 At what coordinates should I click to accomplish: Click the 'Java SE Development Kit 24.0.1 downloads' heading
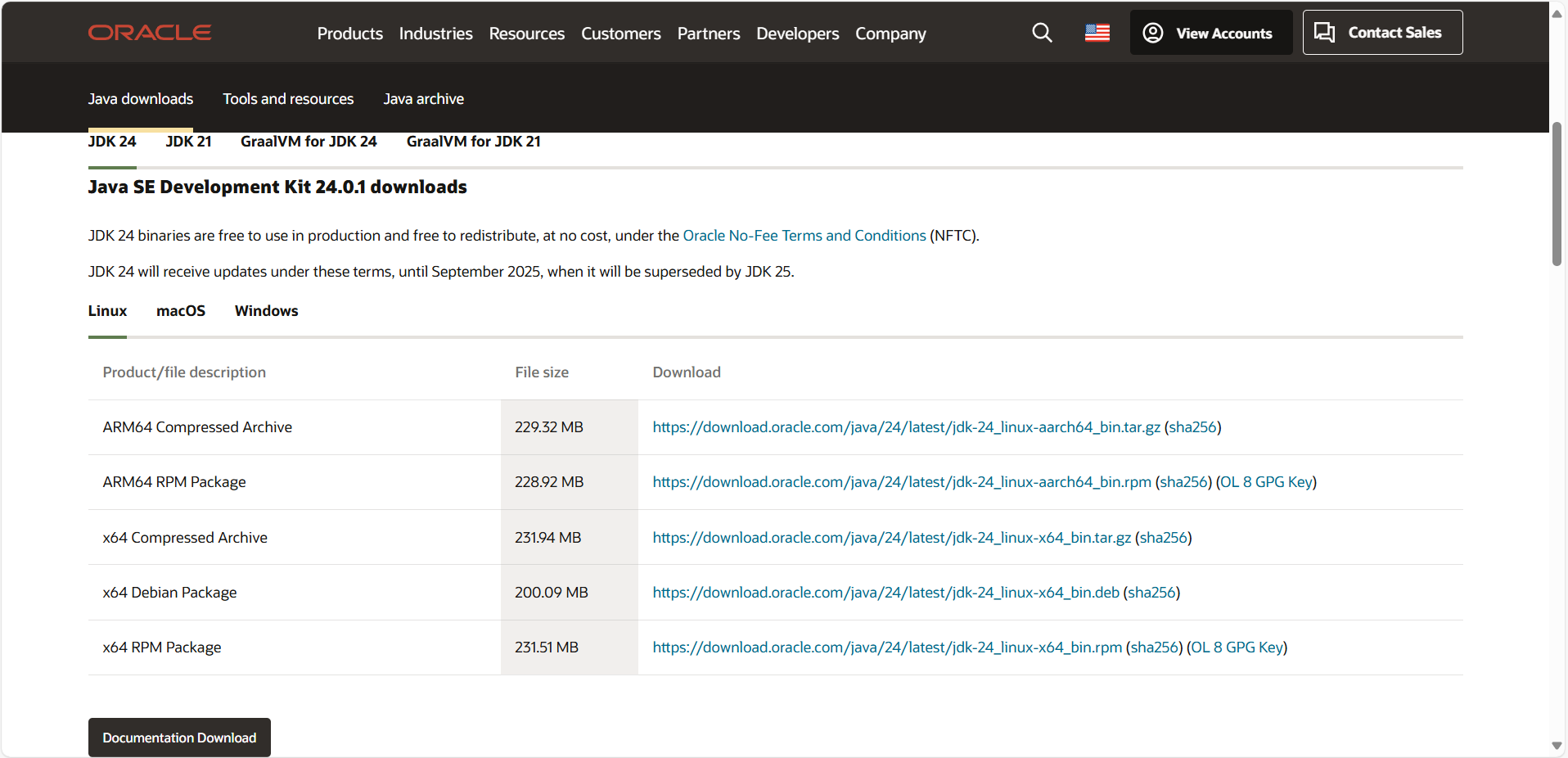pyautogui.click(x=277, y=187)
